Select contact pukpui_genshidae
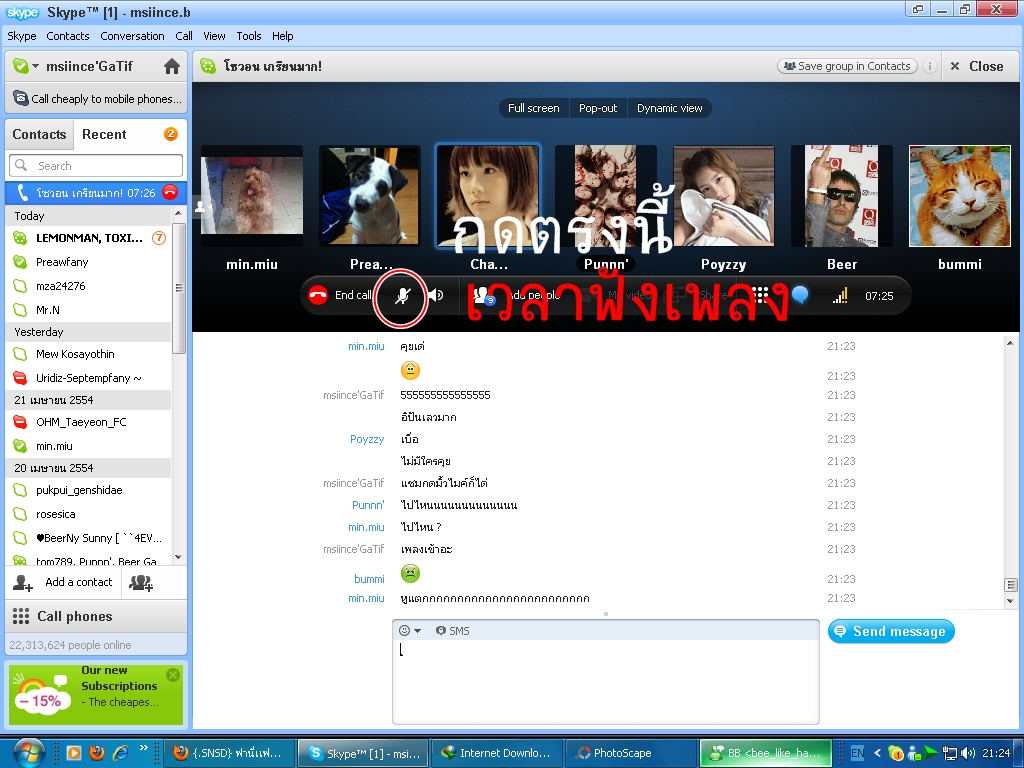1024x768 pixels. pos(89,490)
